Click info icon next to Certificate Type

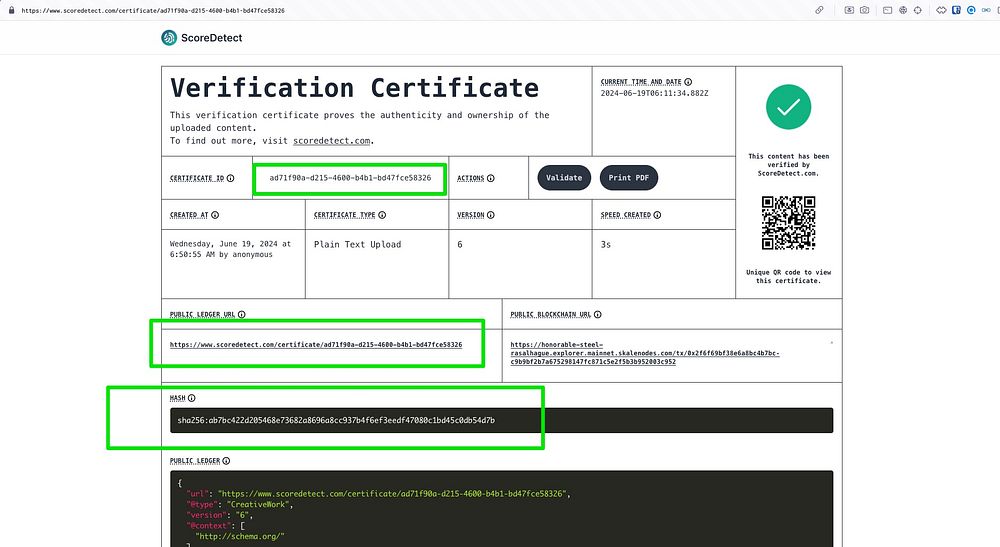(x=382, y=215)
